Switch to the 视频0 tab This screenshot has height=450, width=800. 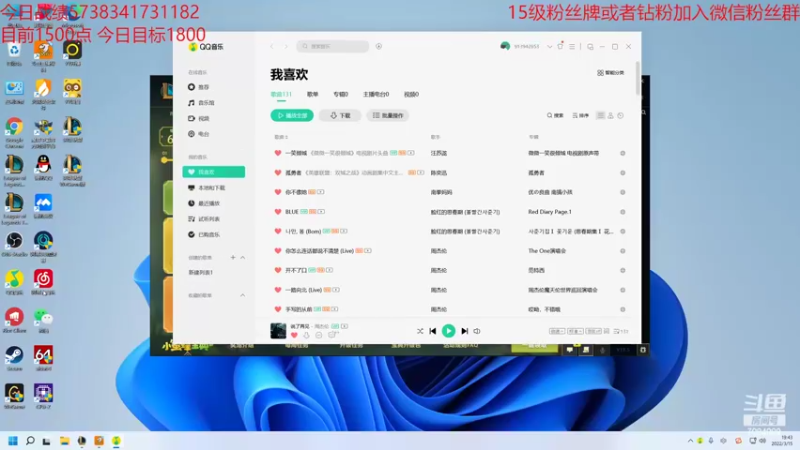pyautogui.click(x=411, y=94)
